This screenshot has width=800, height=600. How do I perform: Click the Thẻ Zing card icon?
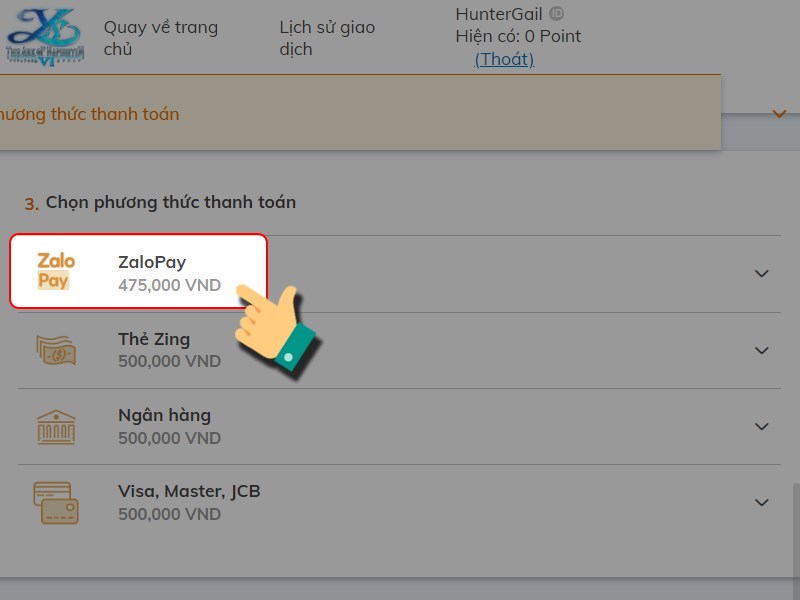56,350
